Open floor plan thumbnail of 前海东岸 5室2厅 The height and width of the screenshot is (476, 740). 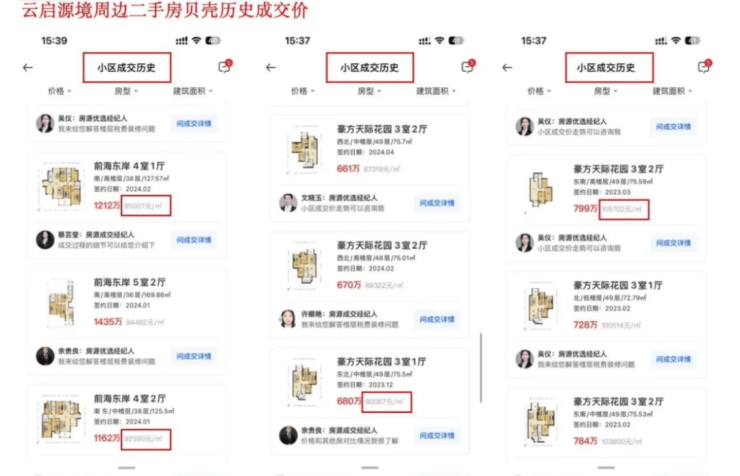point(61,303)
